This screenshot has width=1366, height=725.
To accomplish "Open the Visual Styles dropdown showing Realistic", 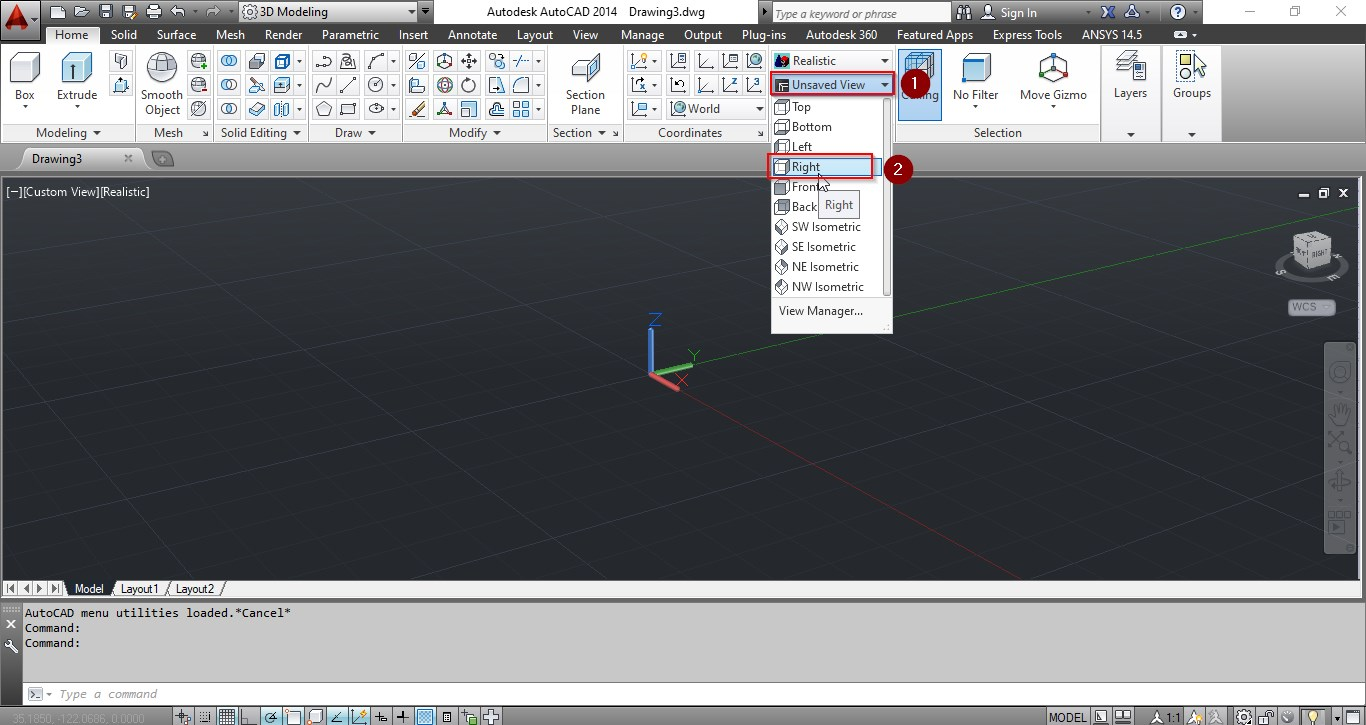I will (x=831, y=60).
